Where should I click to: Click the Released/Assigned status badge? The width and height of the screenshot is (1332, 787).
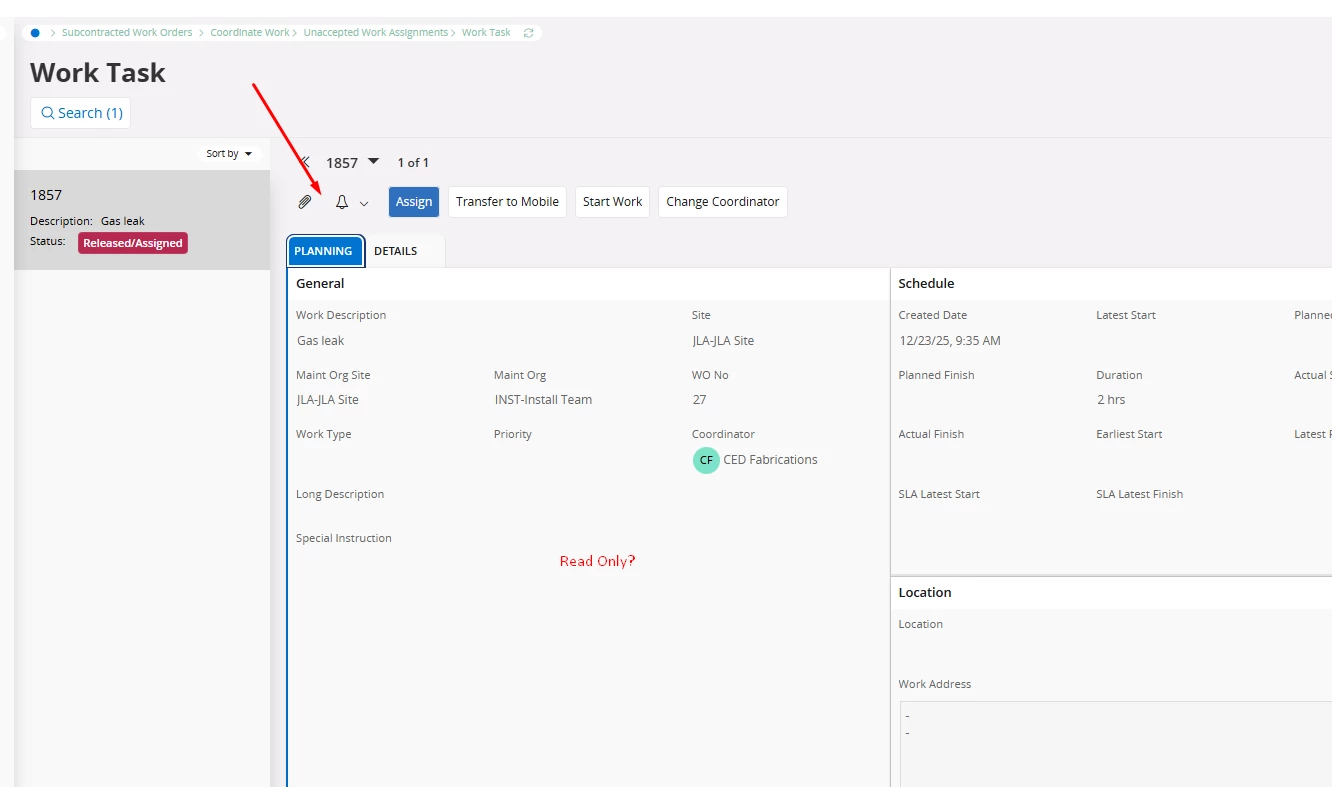(133, 243)
